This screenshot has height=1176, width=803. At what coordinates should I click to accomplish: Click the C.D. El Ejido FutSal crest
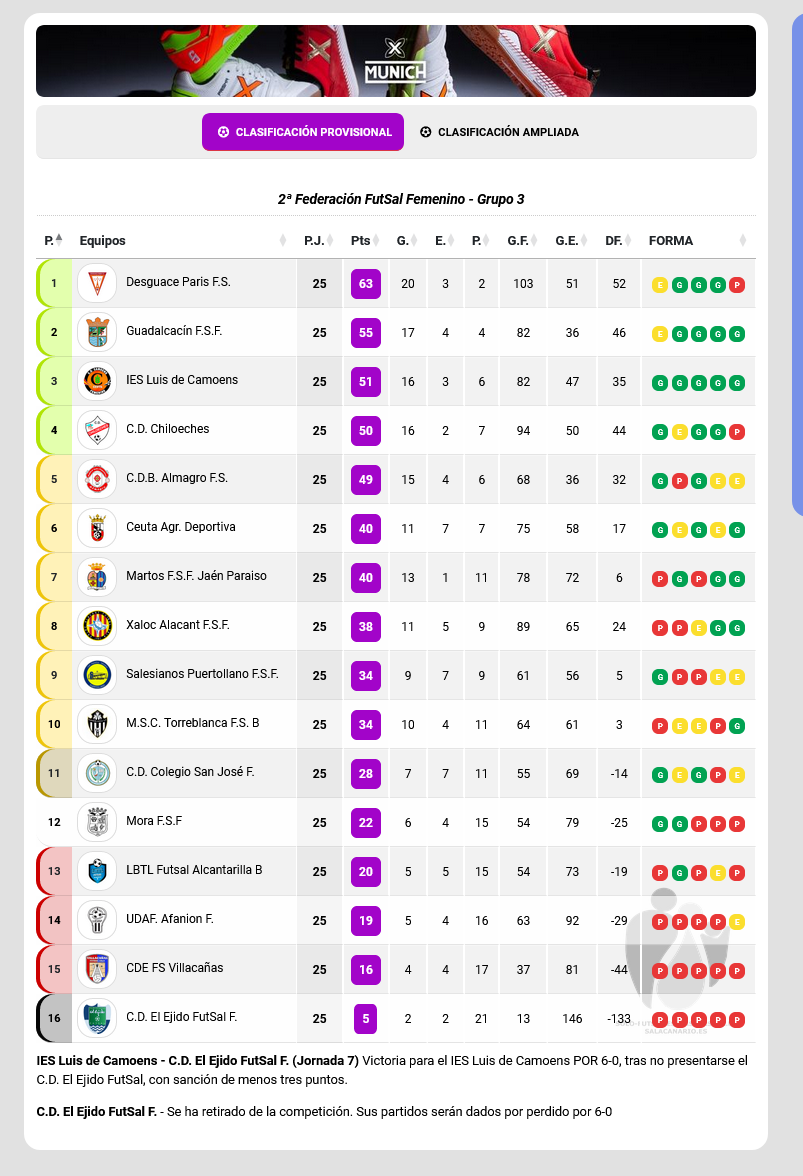coord(97,1018)
